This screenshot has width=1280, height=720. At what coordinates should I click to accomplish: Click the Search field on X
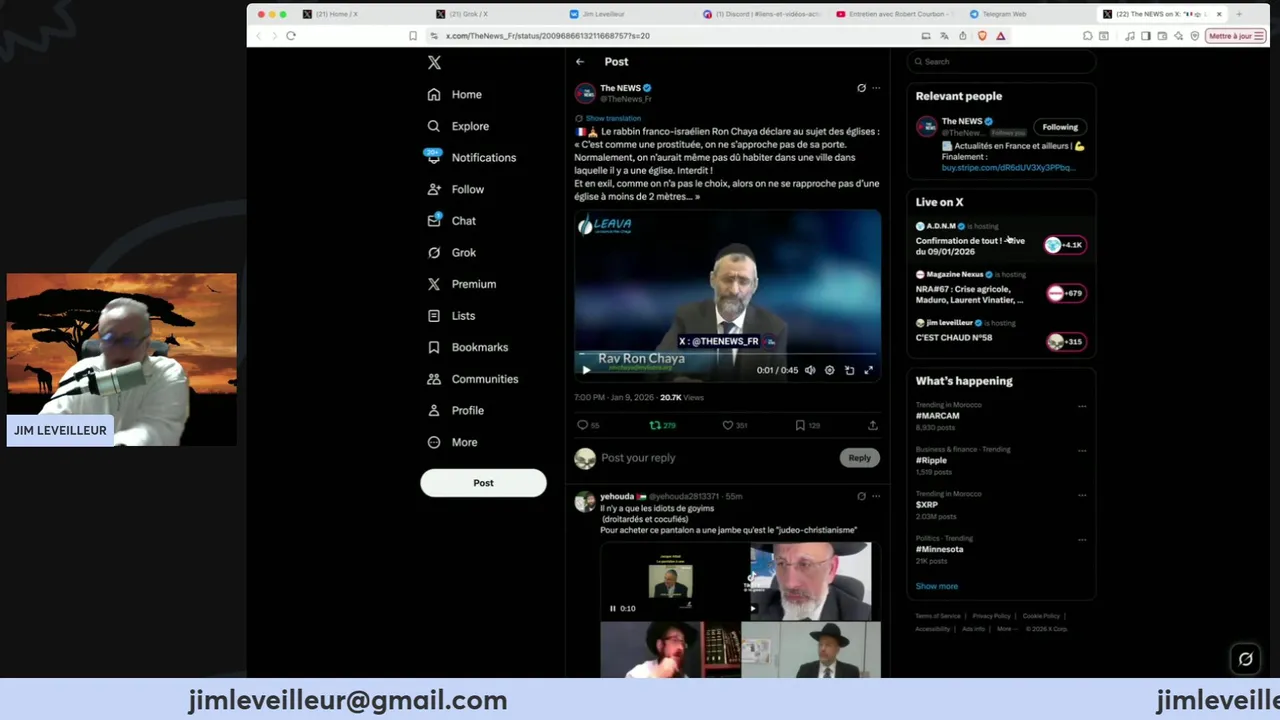pyautogui.click(x=1001, y=61)
